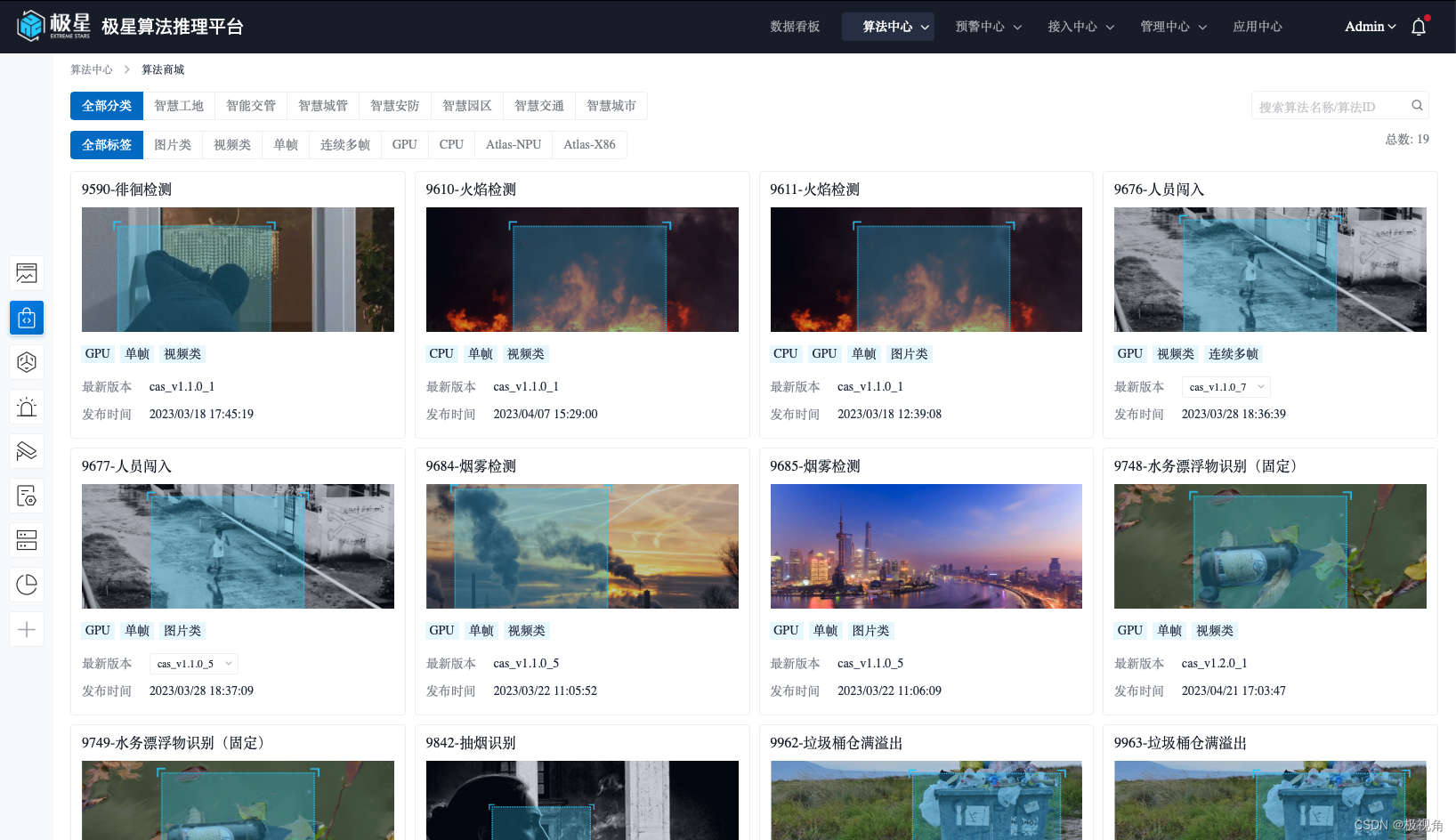
Task: Select the 全部标签 tag filter
Action: pyautogui.click(x=107, y=145)
